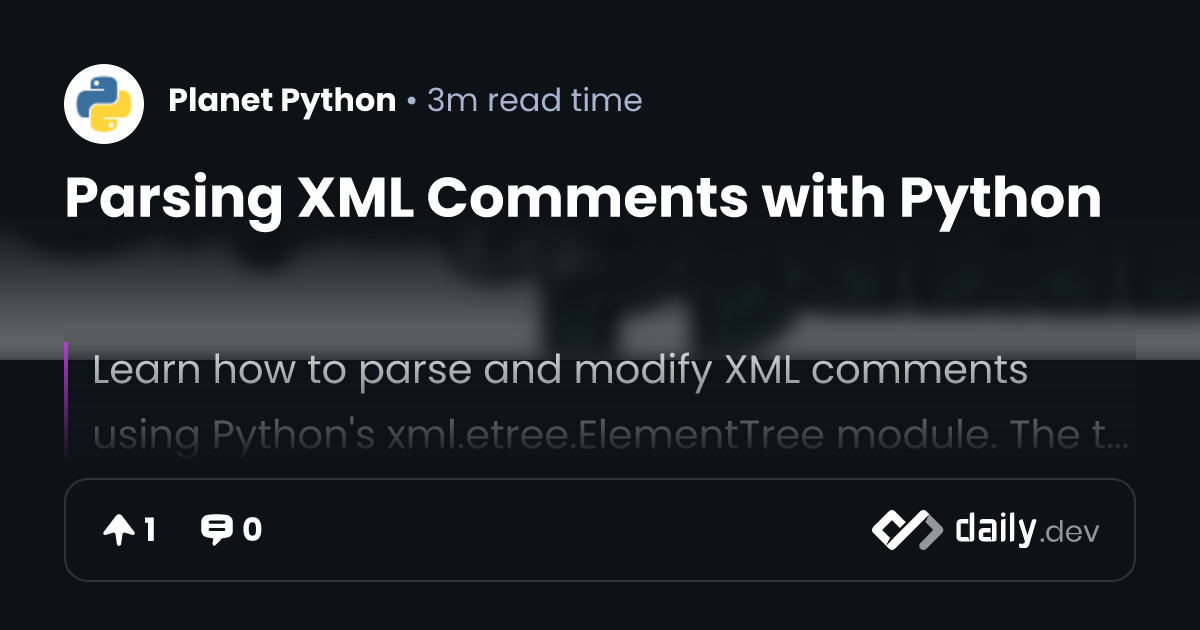Open the Planet Python source name
The width and height of the screenshot is (1200, 630).
point(282,100)
